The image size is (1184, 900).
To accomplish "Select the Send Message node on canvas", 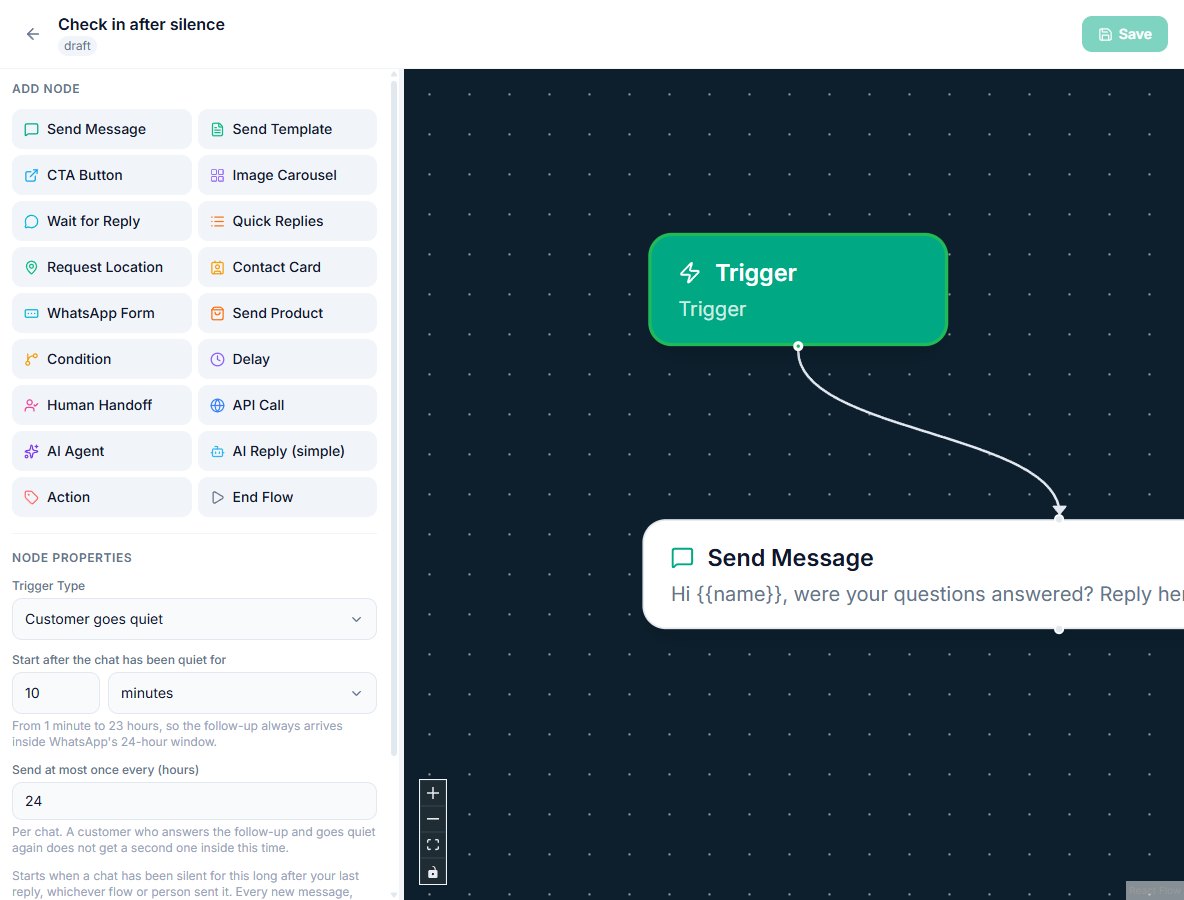I will tap(913, 575).
